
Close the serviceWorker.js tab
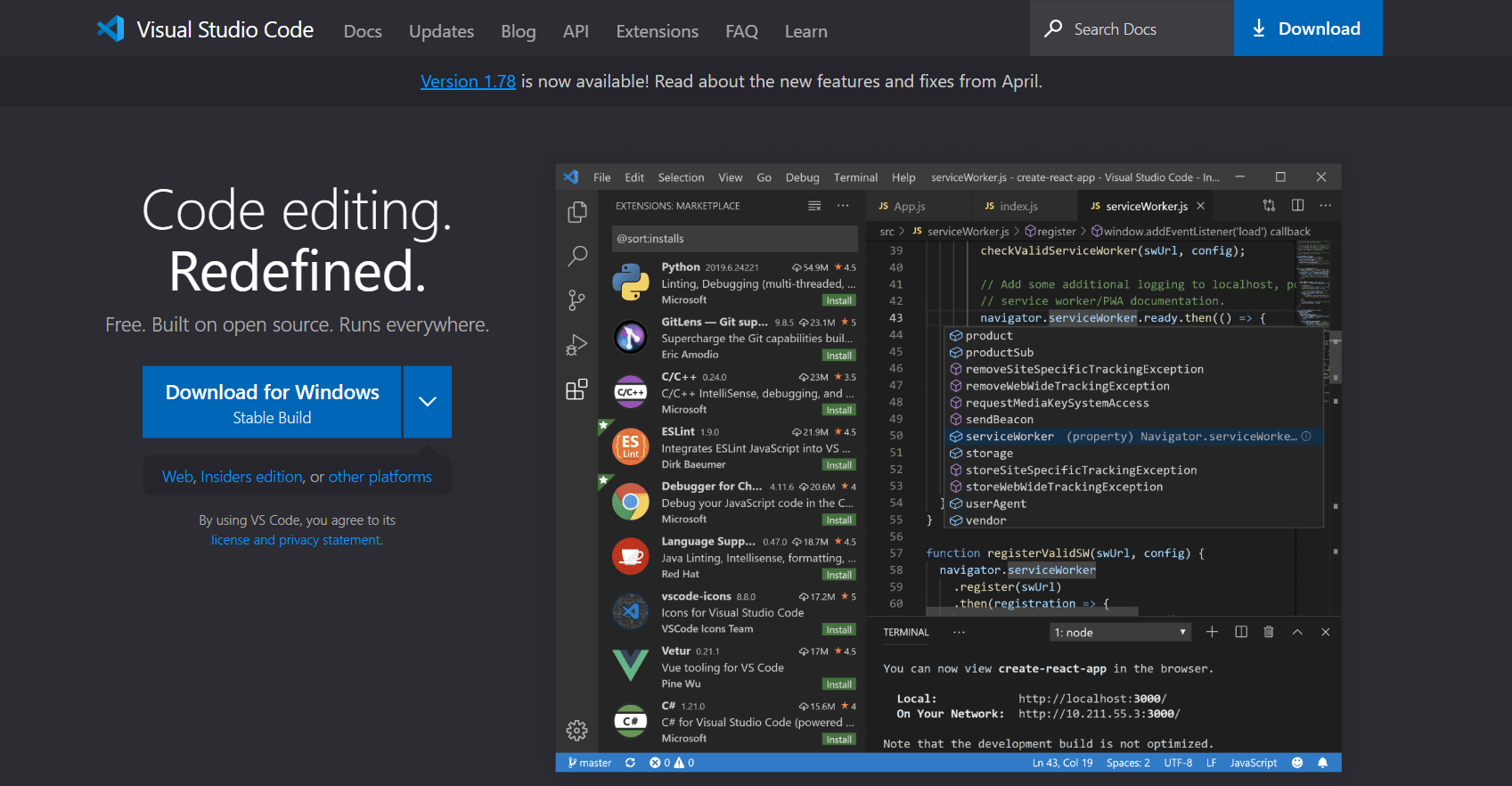click(1201, 206)
